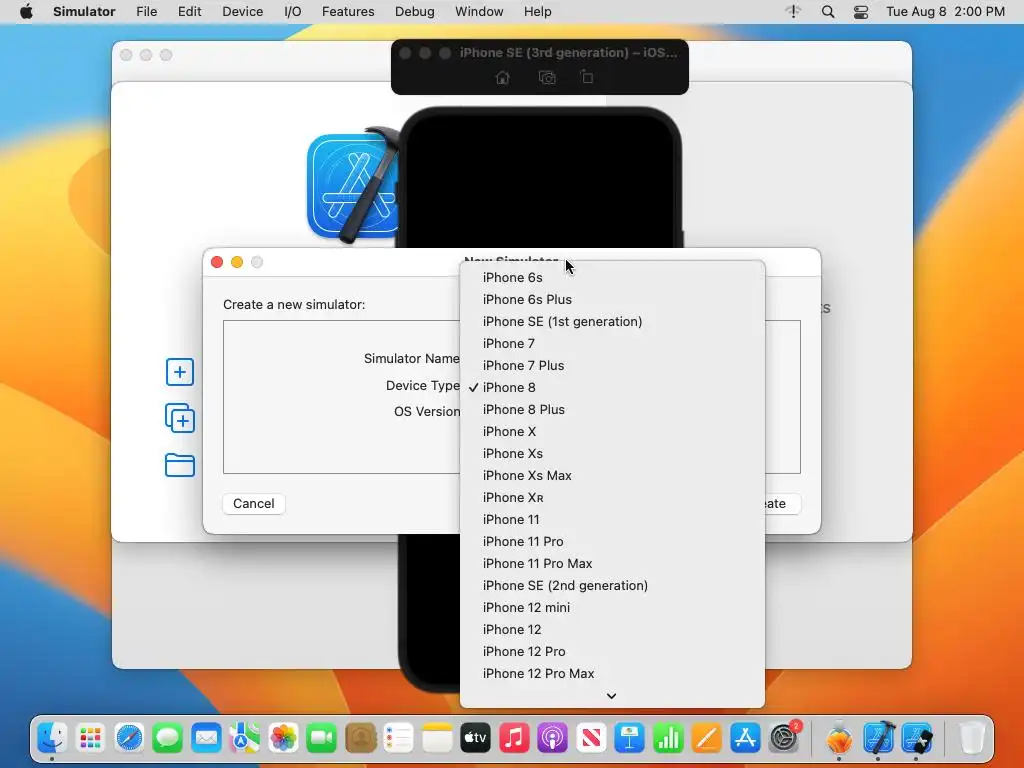
Task: Open FaceTime from the Dock
Action: 321,739
